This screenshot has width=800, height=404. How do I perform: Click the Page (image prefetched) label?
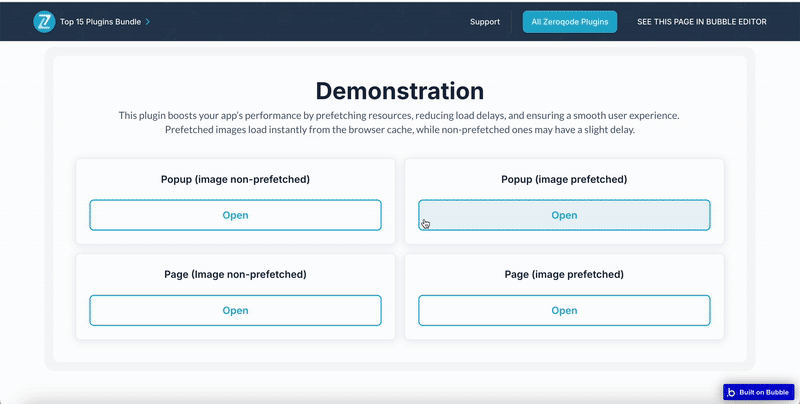click(564, 274)
